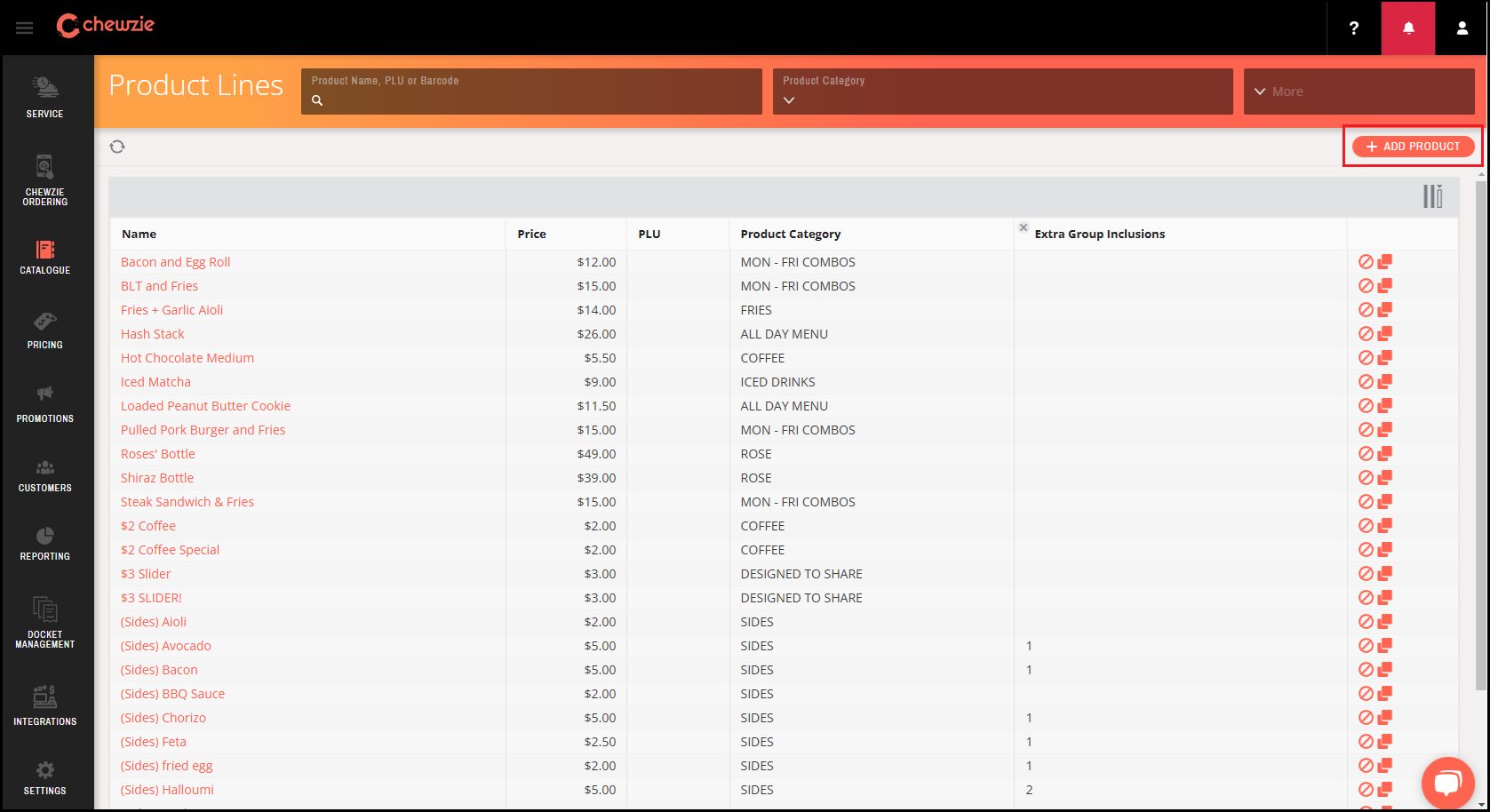Screen dimensions: 1490x812
Task: Click the vertical page scrollbar
Action: pyautogui.click(x=1481, y=435)
